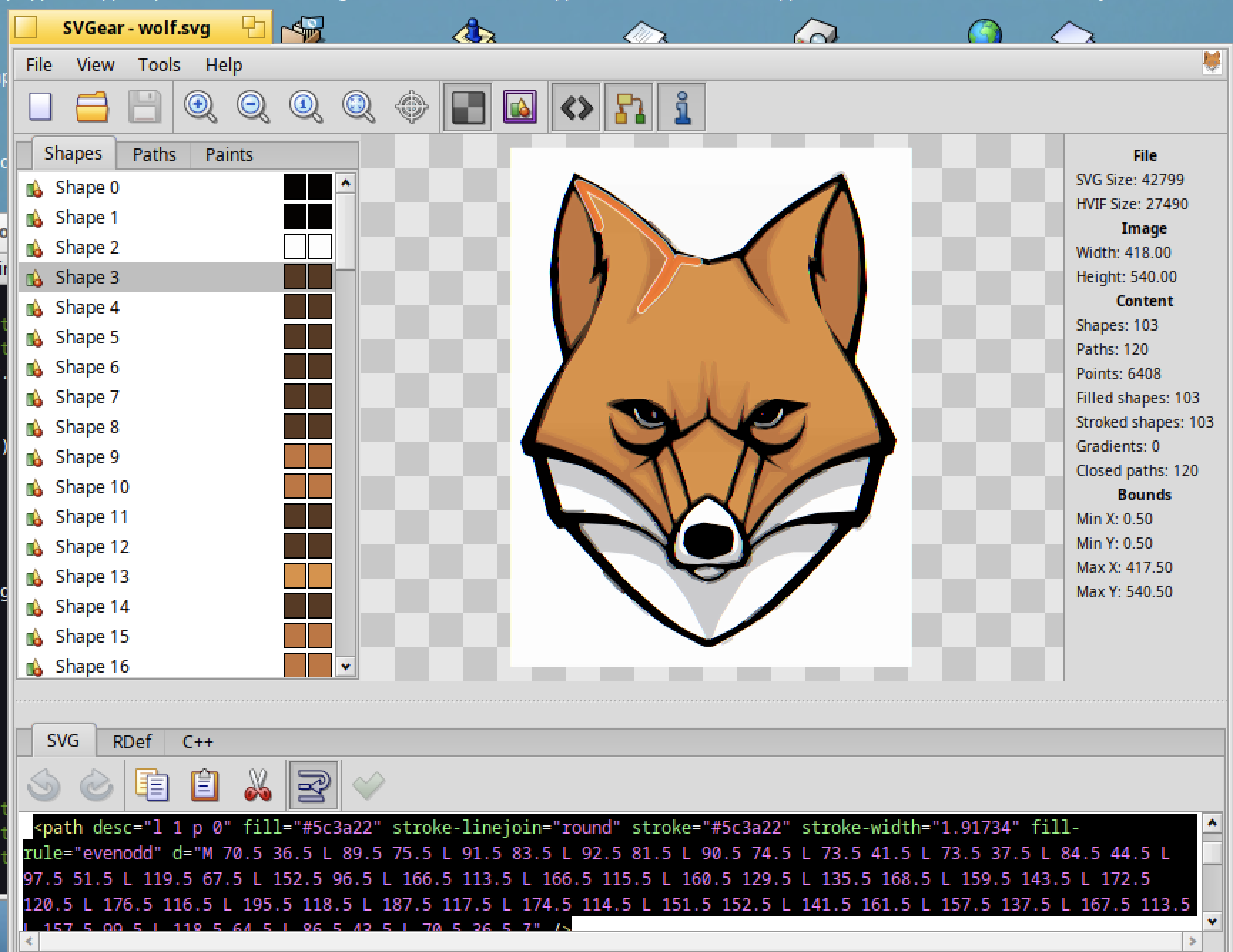This screenshot has height=952, width=1233.
Task: Click the Fit to Window zoom icon
Action: [x=358, y=108]
